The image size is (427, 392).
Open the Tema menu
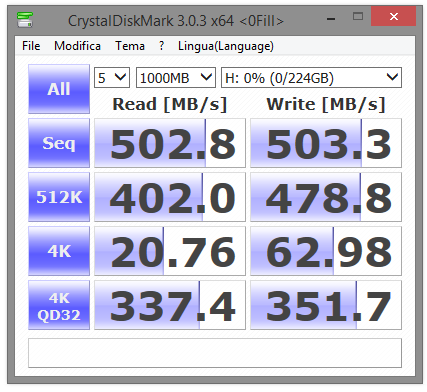pyautogui.click(x=130, y=46)
